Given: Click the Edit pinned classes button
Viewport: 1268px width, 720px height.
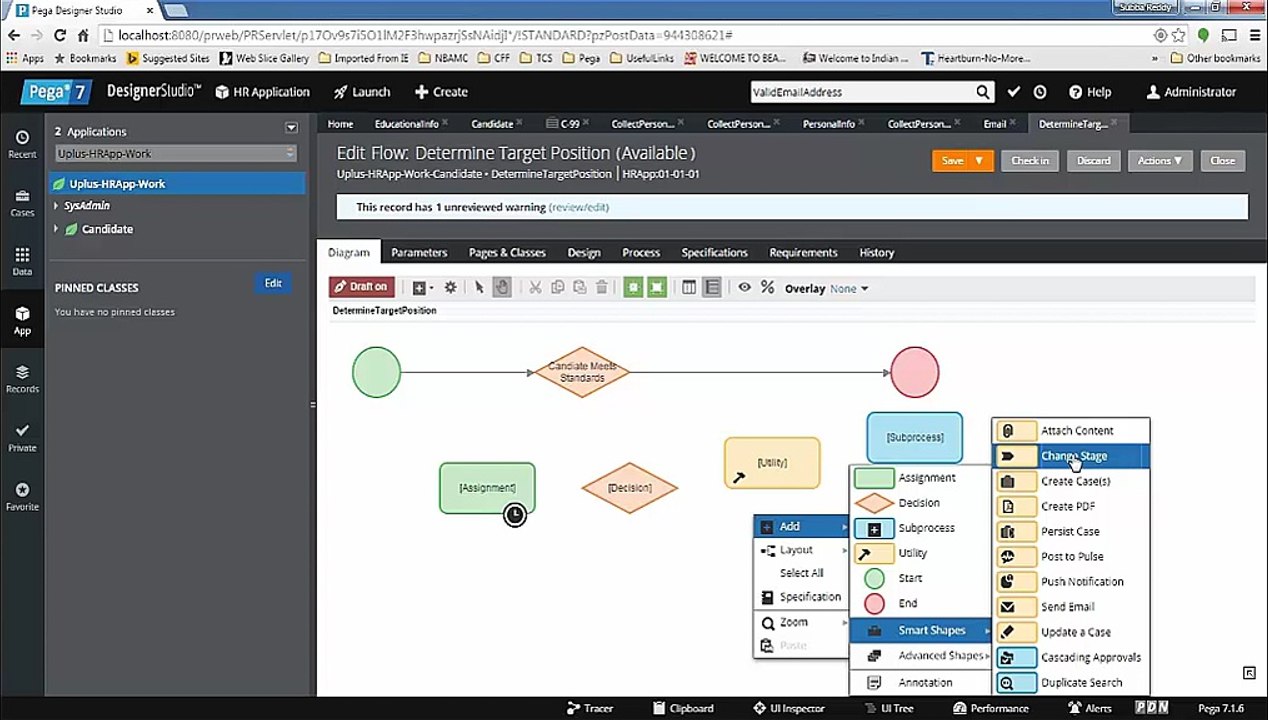Looking at the screenshot, I should coord(273,284).
